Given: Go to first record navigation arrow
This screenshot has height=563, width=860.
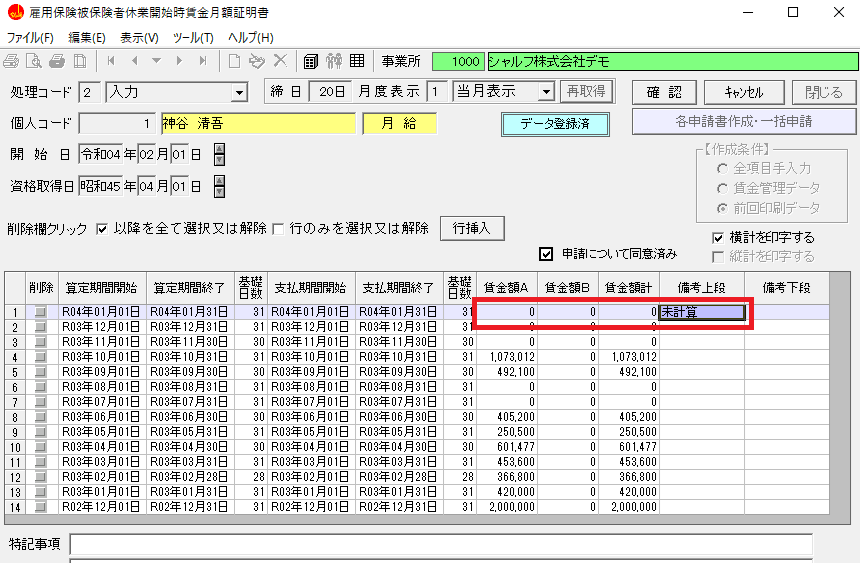Looking at the screenshot, I should (112, 61).
